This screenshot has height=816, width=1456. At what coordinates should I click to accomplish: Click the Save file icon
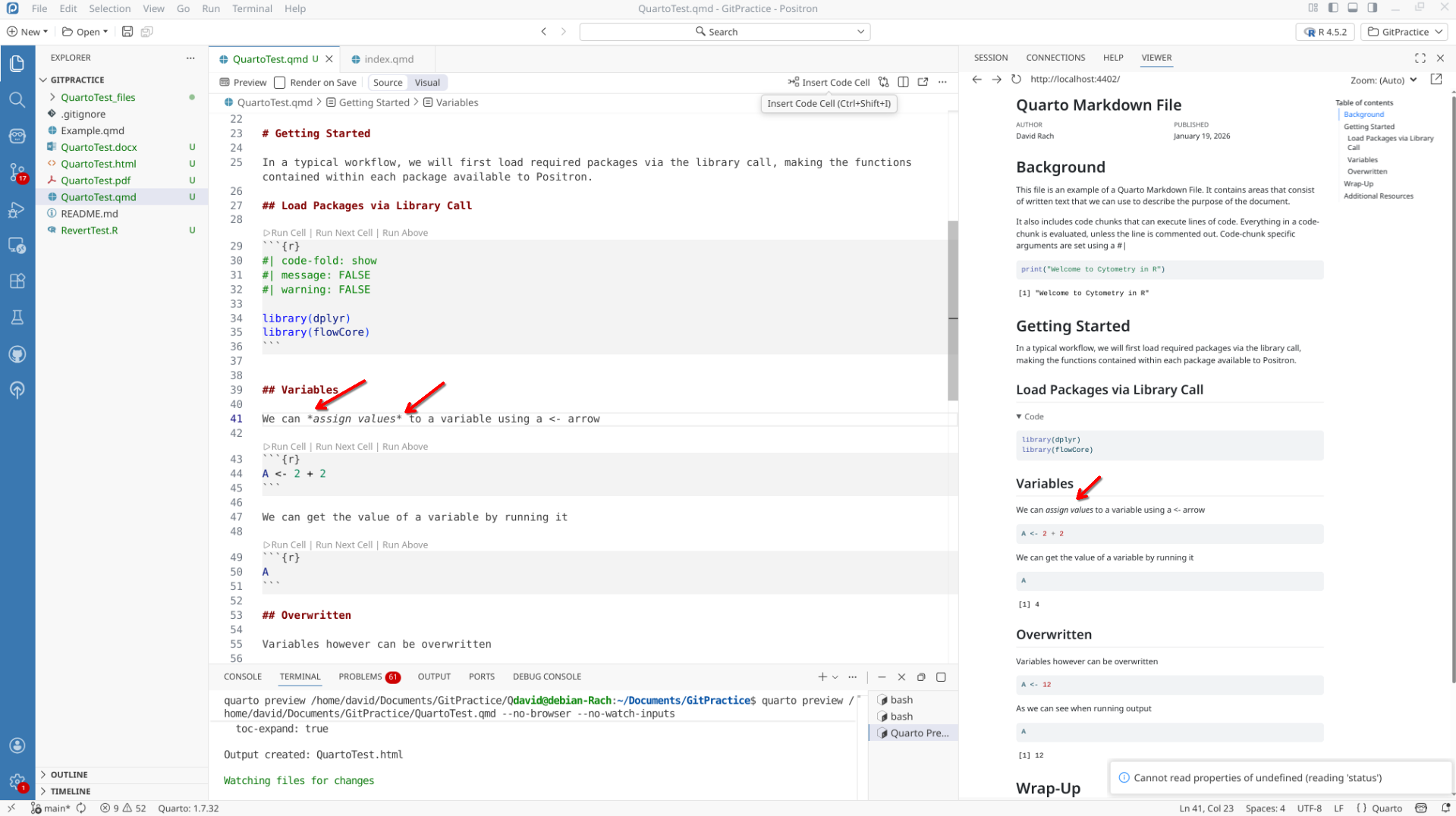[x=127, y=32]
